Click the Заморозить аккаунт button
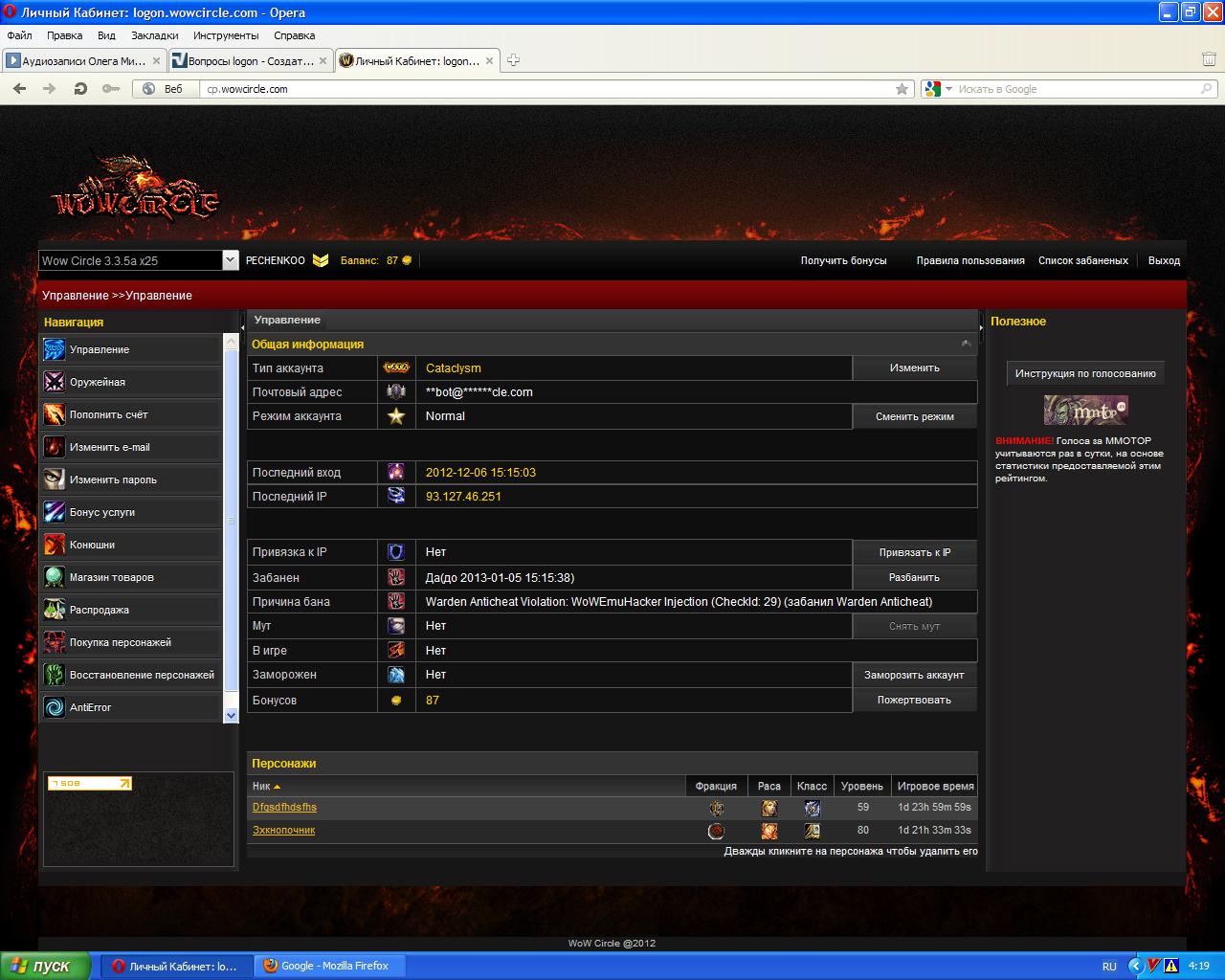 click(x=914, y=675)
